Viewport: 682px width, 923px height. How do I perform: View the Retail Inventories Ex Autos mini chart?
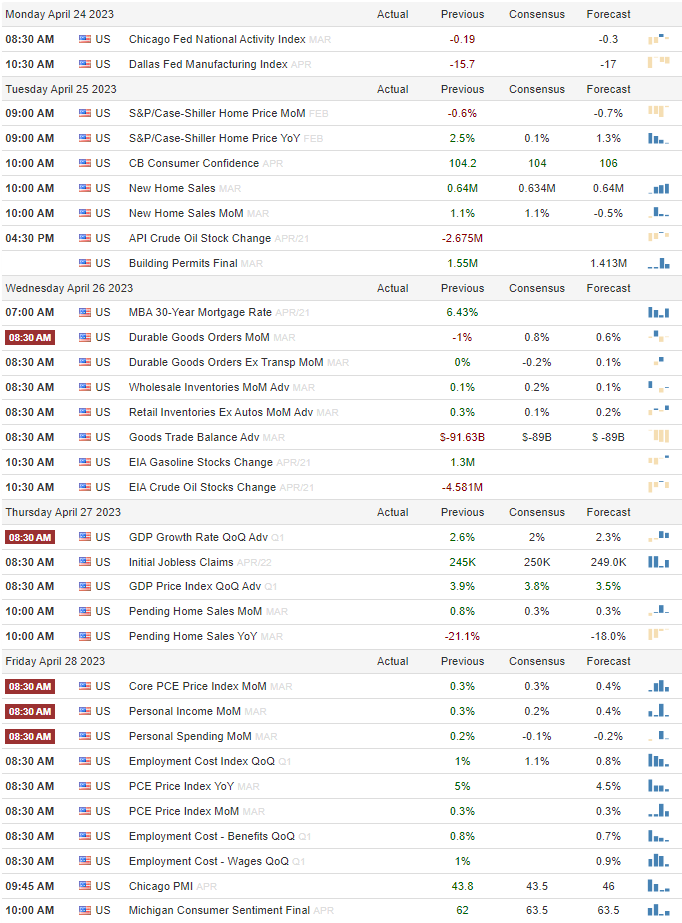pos(658,410)
